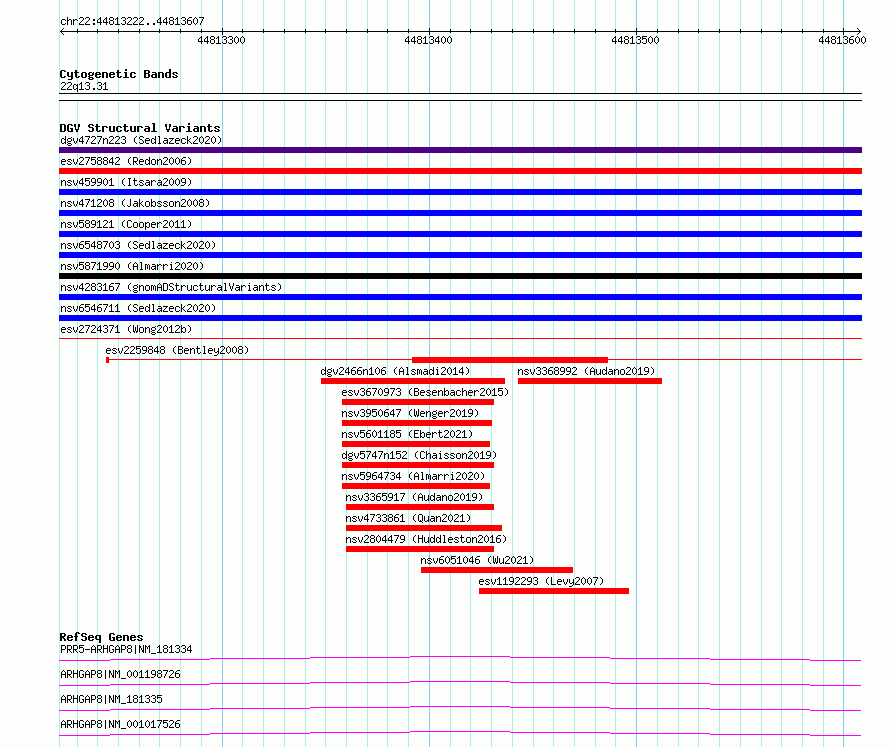Click the black nsv5871990 variant bar
Viewport: 890px width, 747px height.
pyautogui.click(x=460, y=276)
